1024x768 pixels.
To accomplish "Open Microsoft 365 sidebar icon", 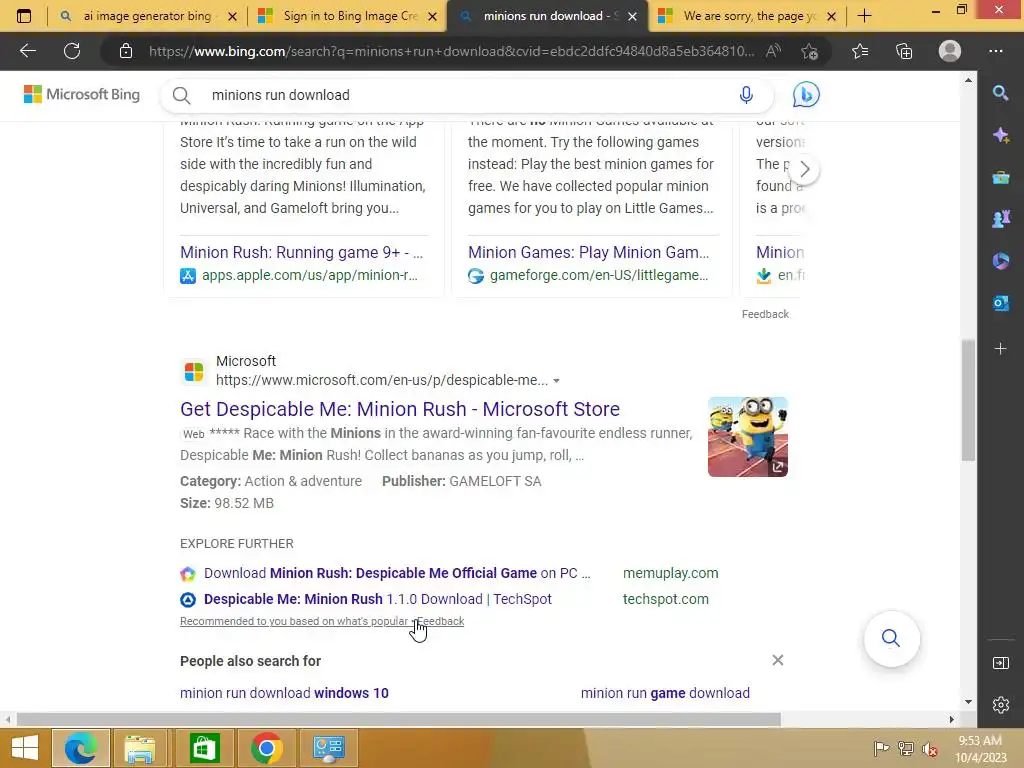I will [x=1000, y=261].
